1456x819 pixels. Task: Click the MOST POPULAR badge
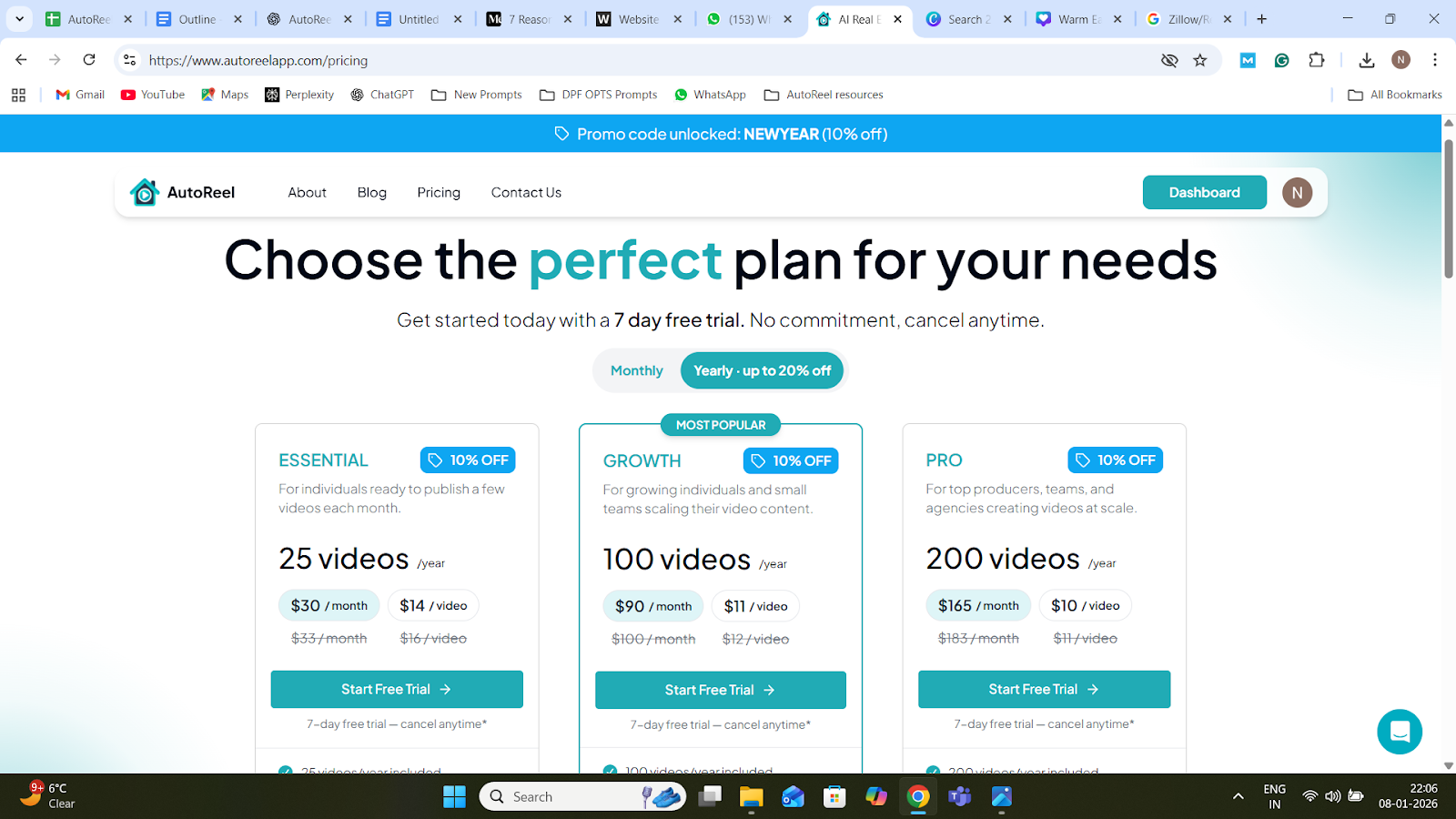coord(721,425)
